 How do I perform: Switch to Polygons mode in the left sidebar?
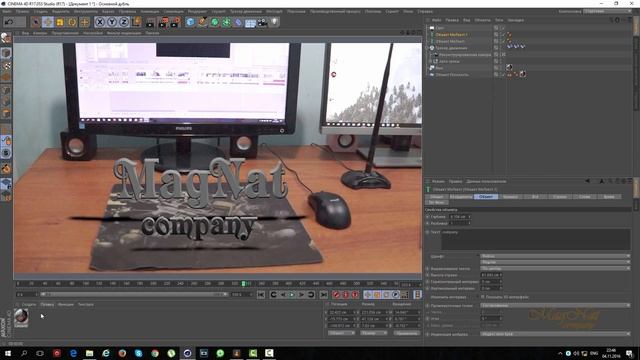coord(6,113)
